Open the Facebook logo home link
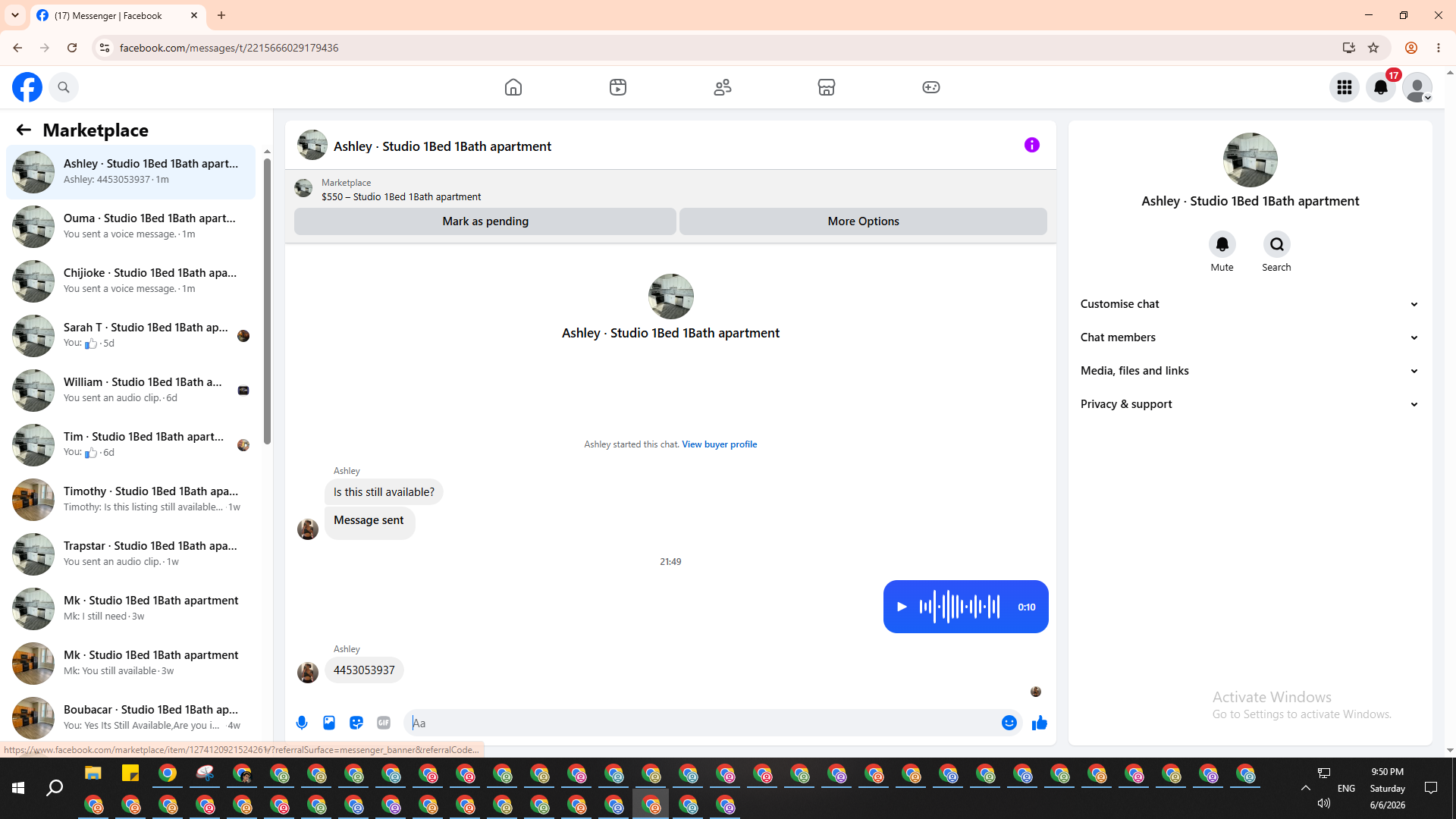Image resolution: width=1456 pixels, height=819 pixels. 27,87
